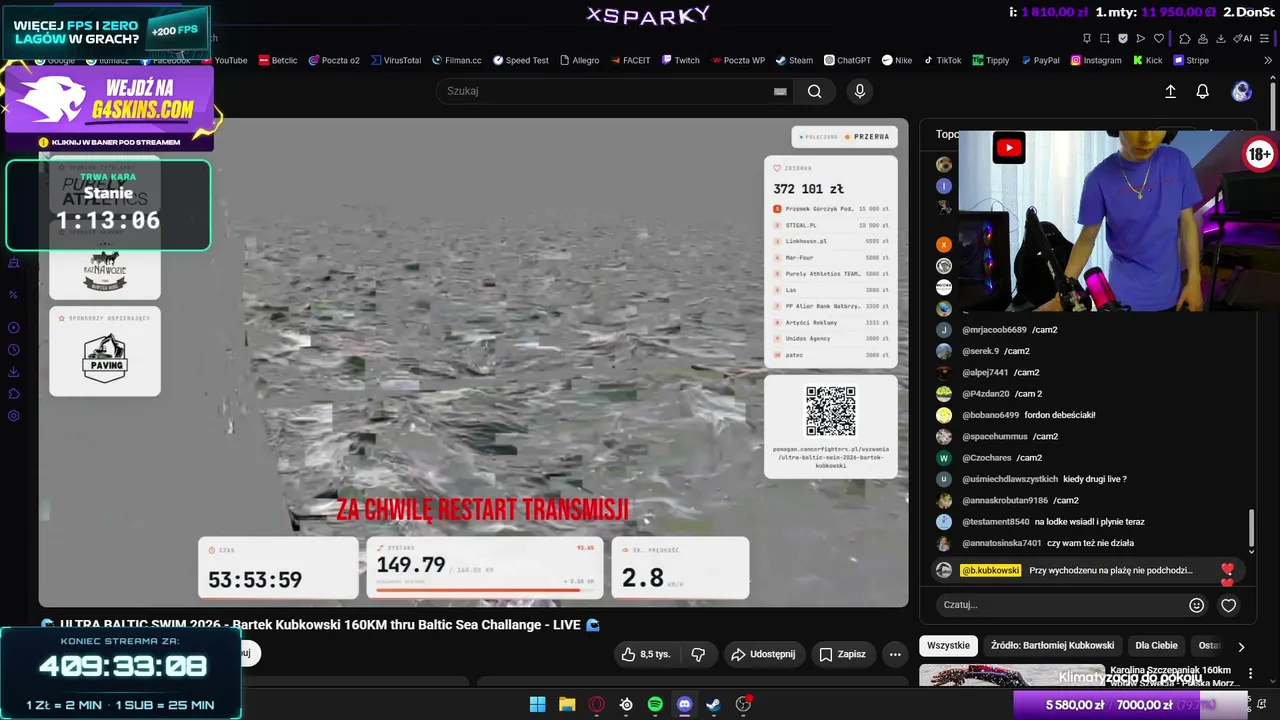Click the heart bookmark icon in browser toolbar

click(x=1159, y=38)
